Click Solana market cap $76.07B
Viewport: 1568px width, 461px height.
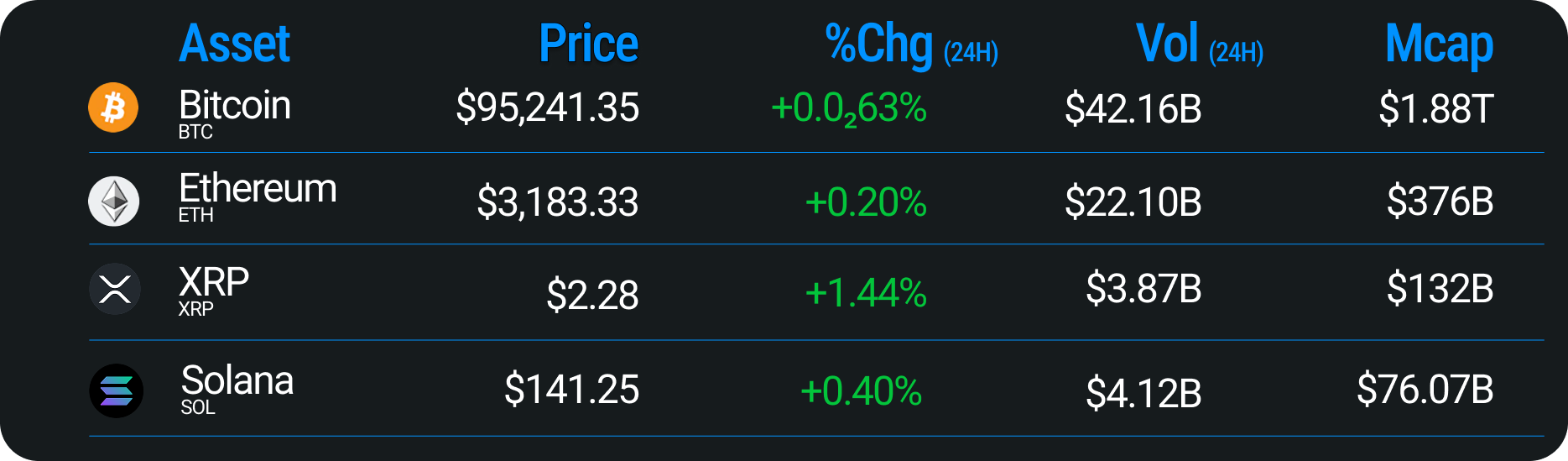[1425, 390]
